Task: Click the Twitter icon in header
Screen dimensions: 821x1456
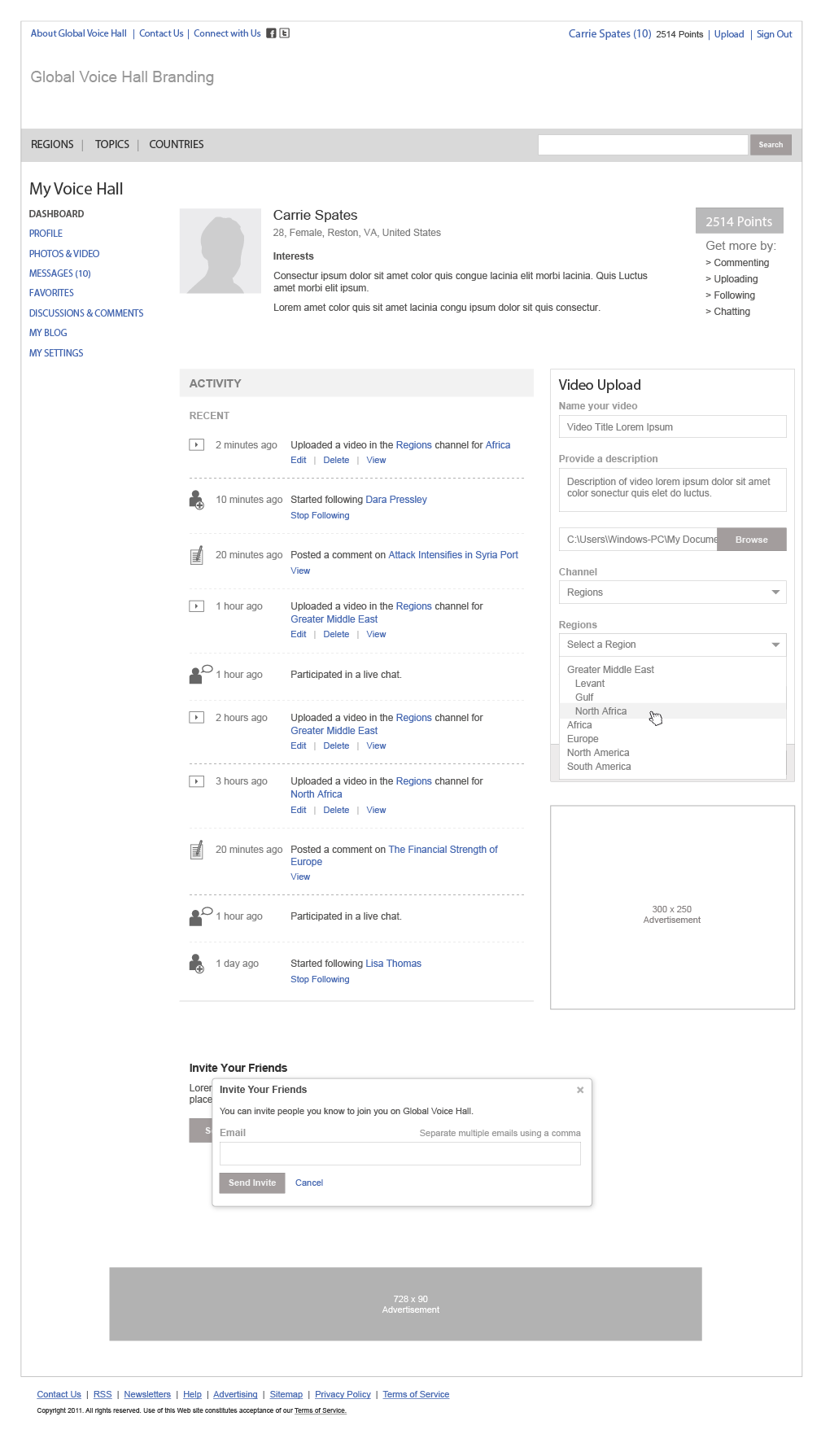Action: pos(285,33)
